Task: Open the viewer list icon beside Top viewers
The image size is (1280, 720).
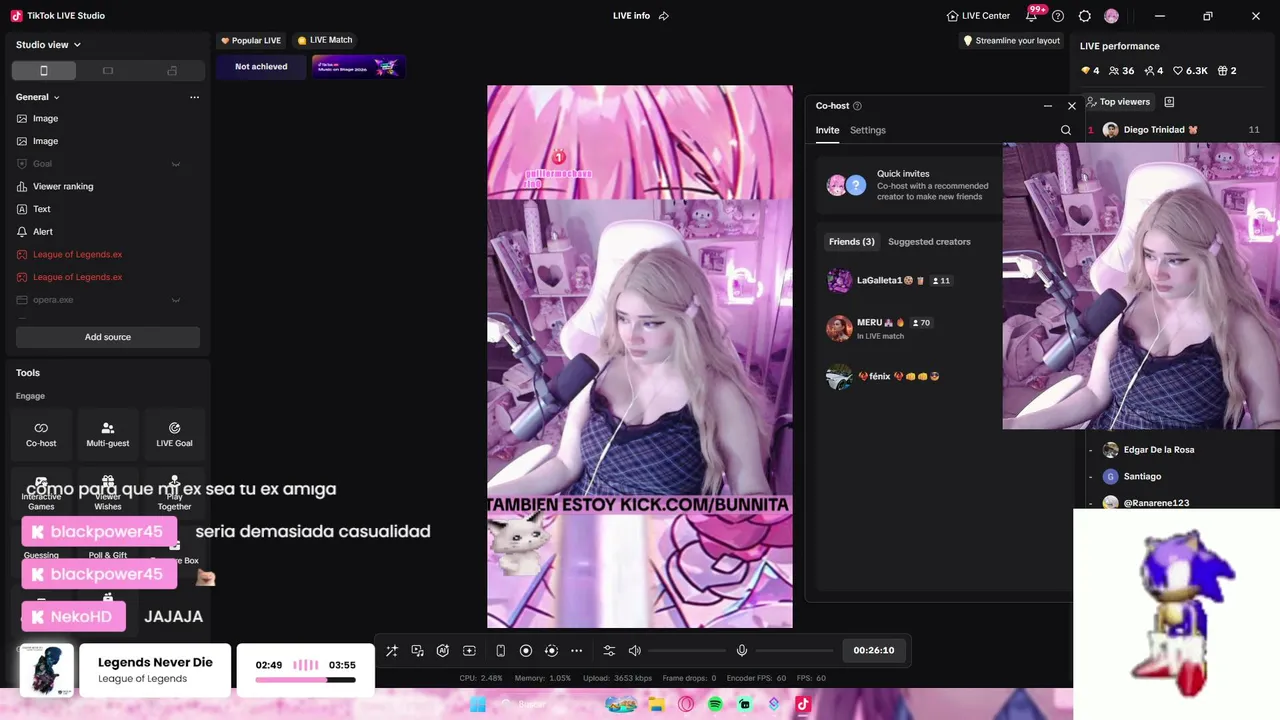Action: coord(1169,102)
